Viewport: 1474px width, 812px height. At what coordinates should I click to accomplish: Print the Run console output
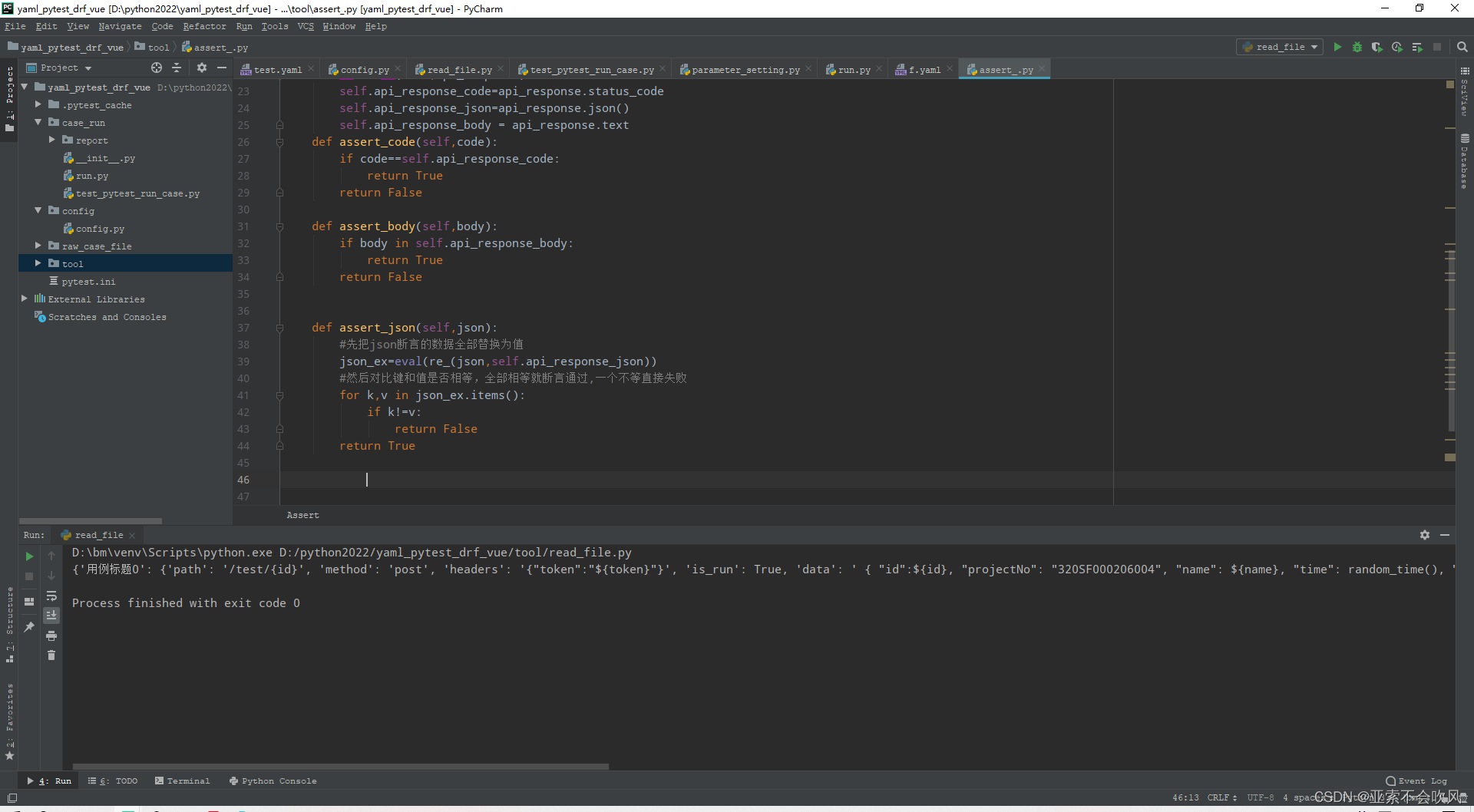[51, 635]
